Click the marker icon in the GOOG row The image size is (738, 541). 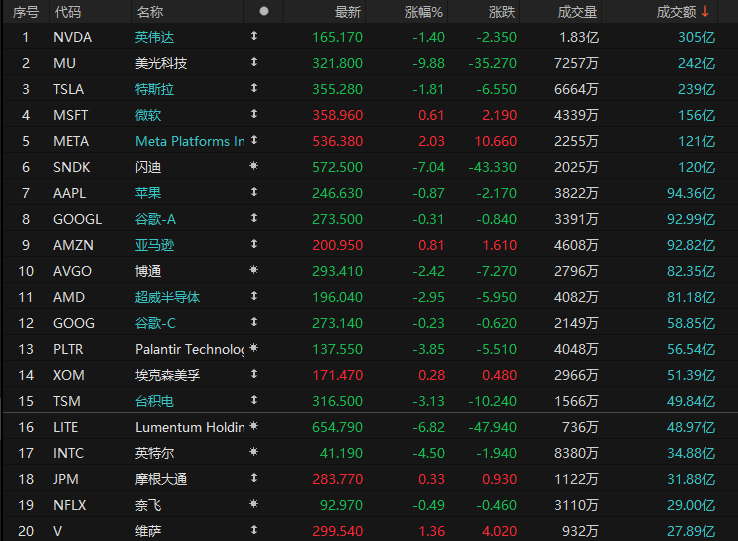click(254, 322)
